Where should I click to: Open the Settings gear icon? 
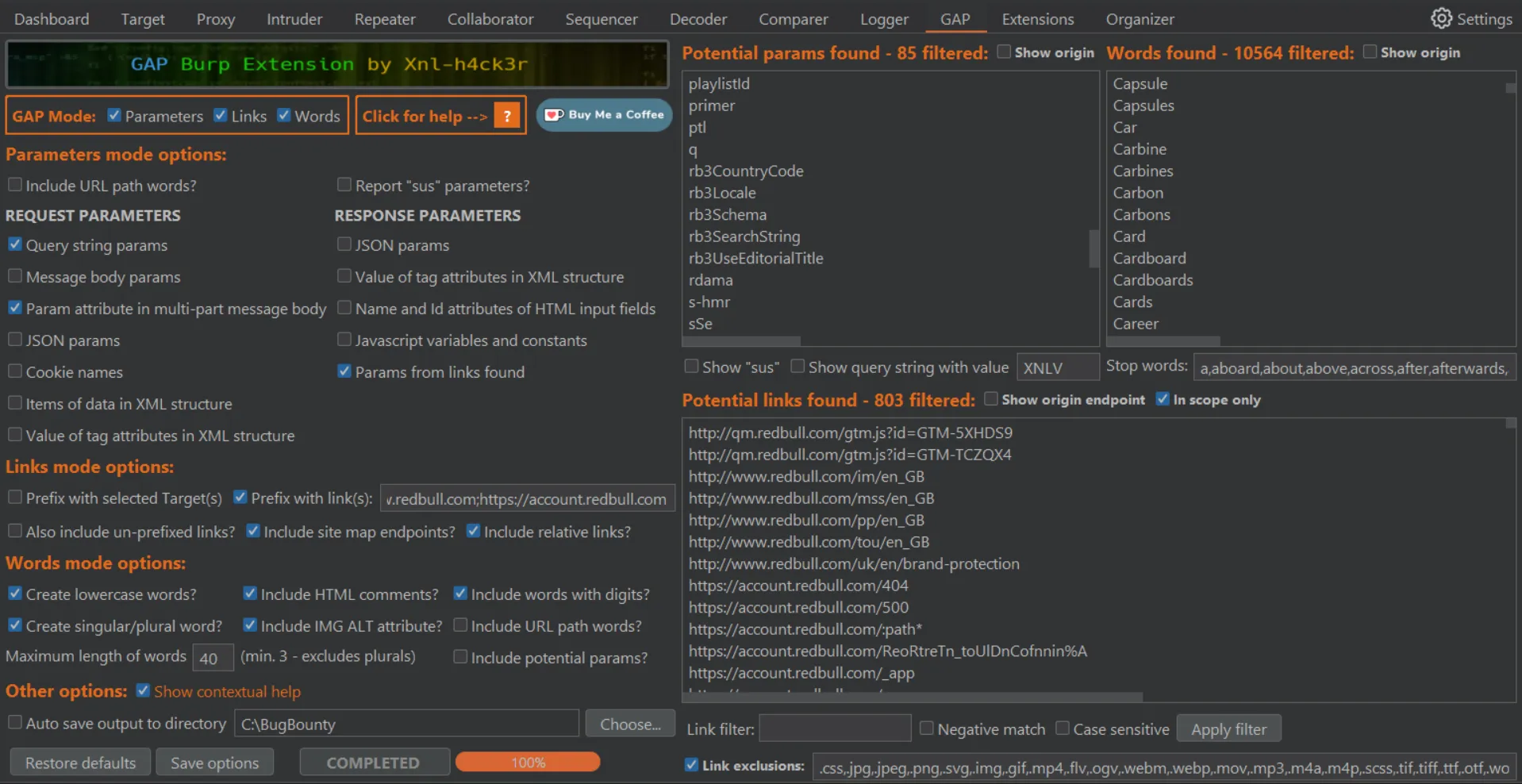click(x=1441, y=18)
